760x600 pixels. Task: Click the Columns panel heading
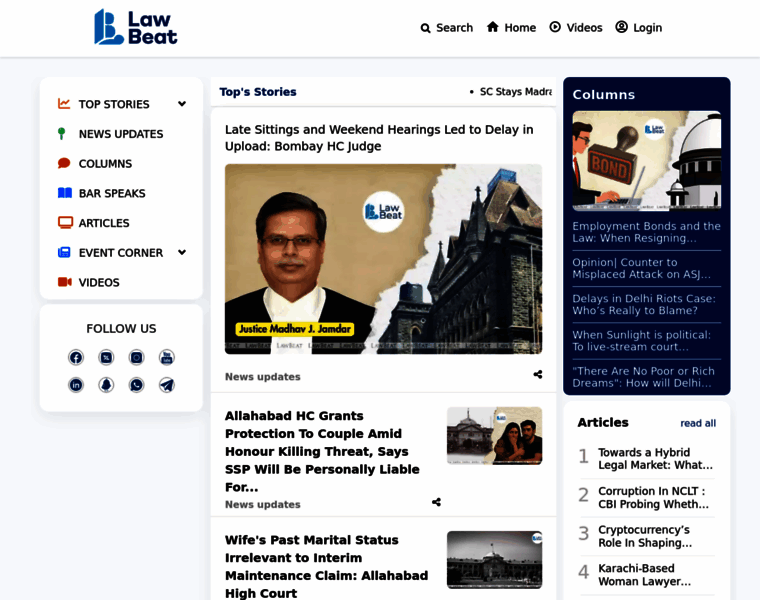pos(603,95)
